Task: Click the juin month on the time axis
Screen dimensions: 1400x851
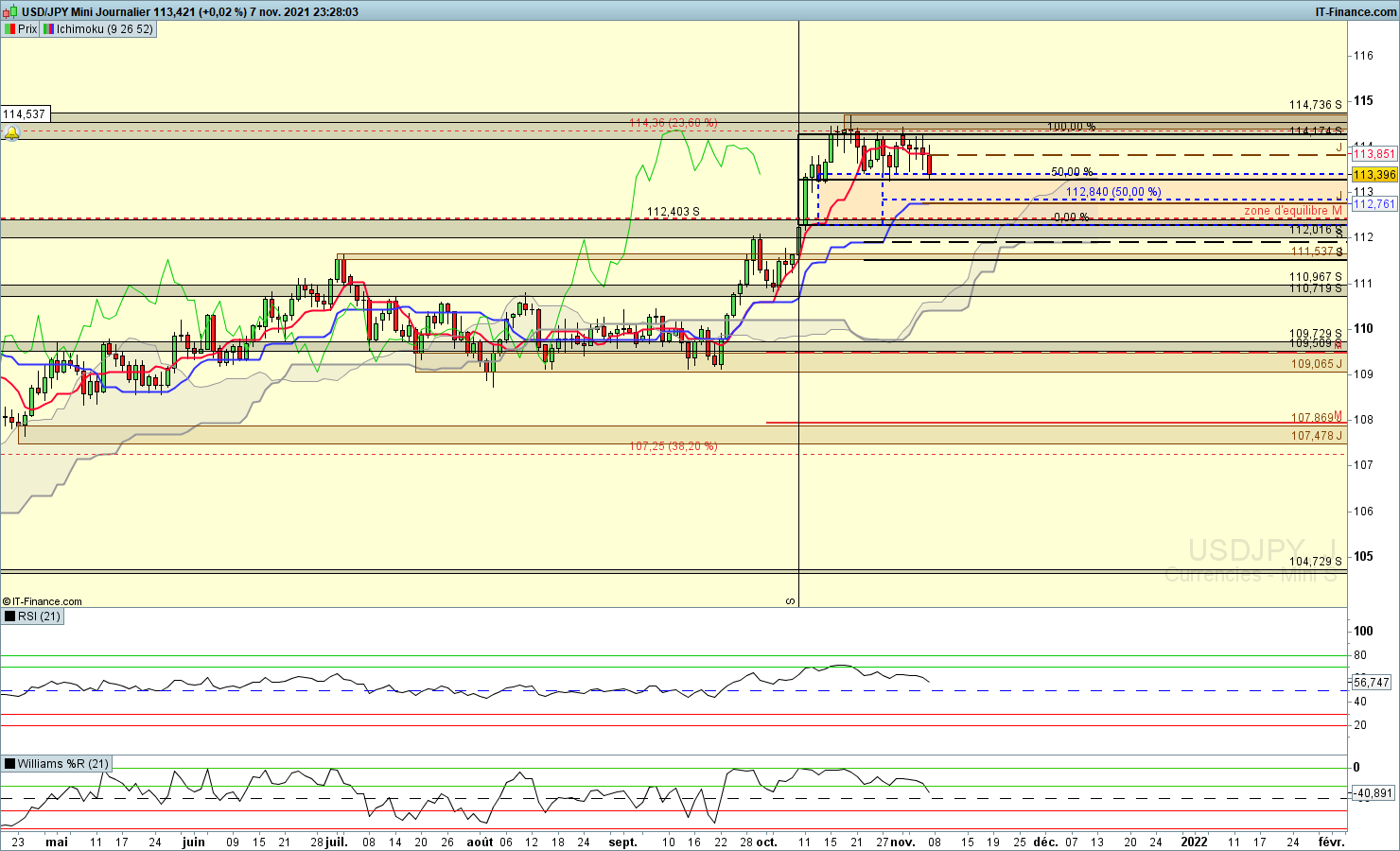Action: tap(193, 842)
